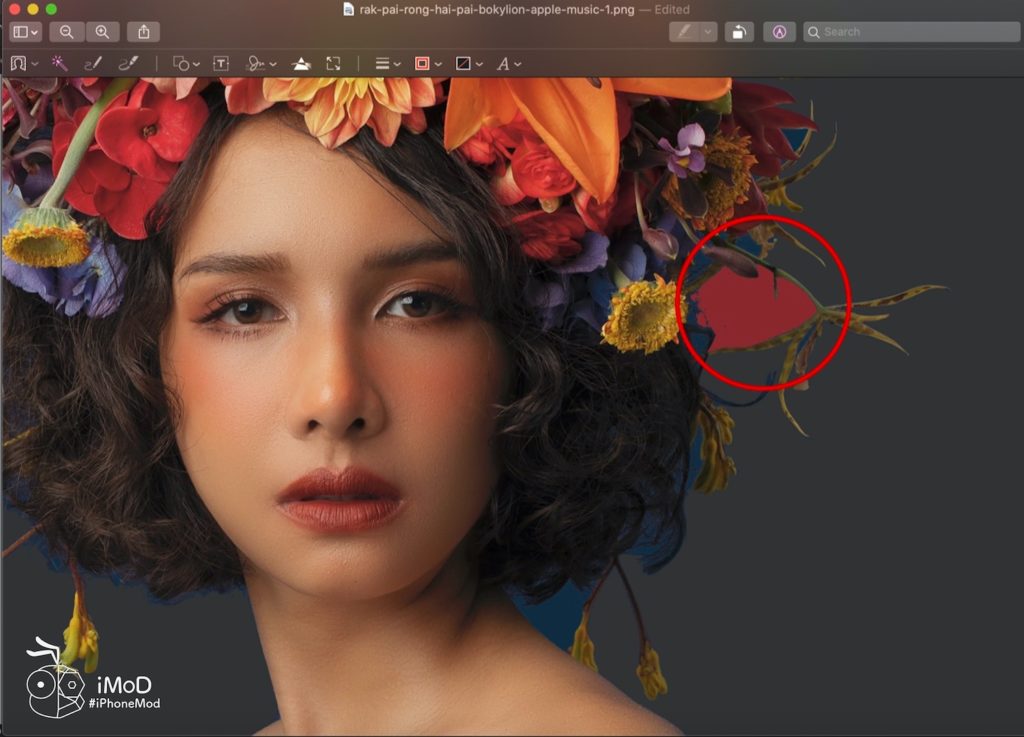This screenshot has height=737, width=1024.
Task: Select the Draw brush tool
Action: coord(128,63)
